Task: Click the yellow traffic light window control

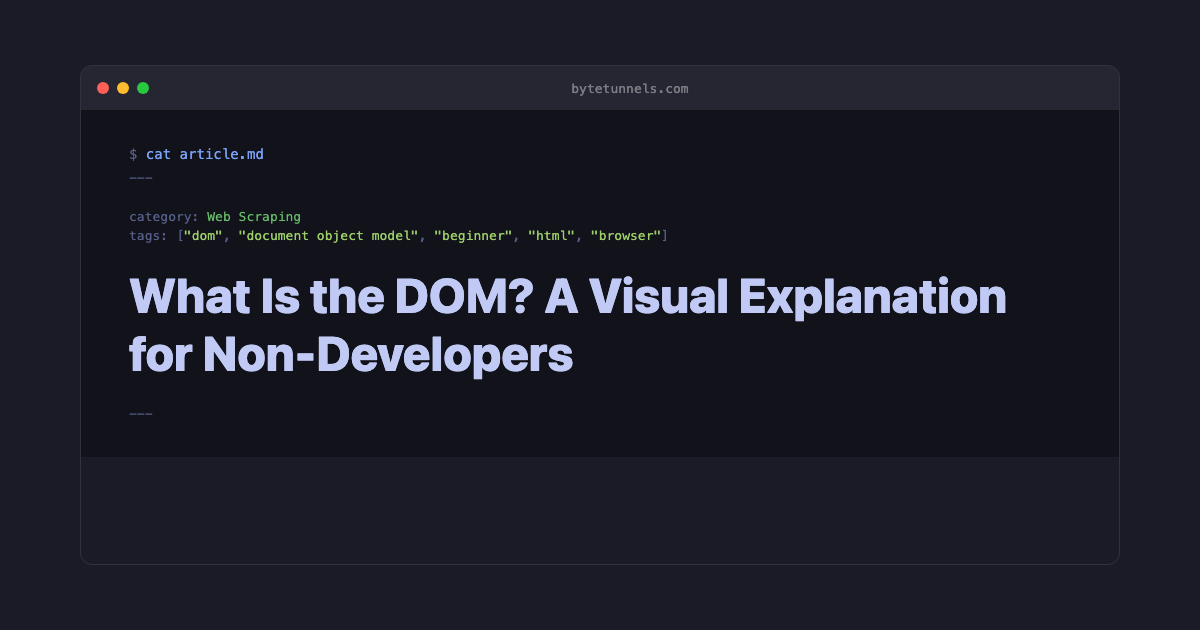Action: coord(123,87)
